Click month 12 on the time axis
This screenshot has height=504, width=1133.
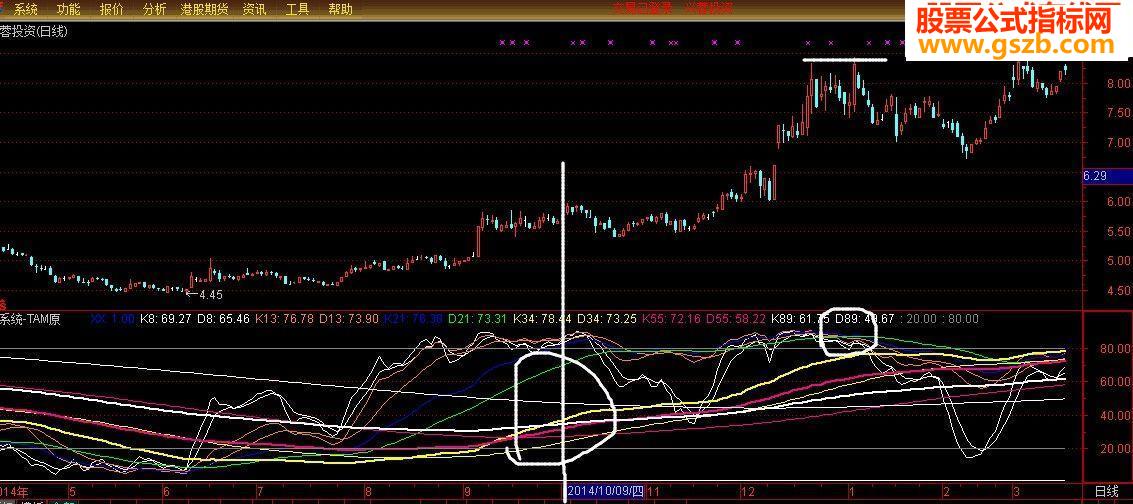(750, 492)
